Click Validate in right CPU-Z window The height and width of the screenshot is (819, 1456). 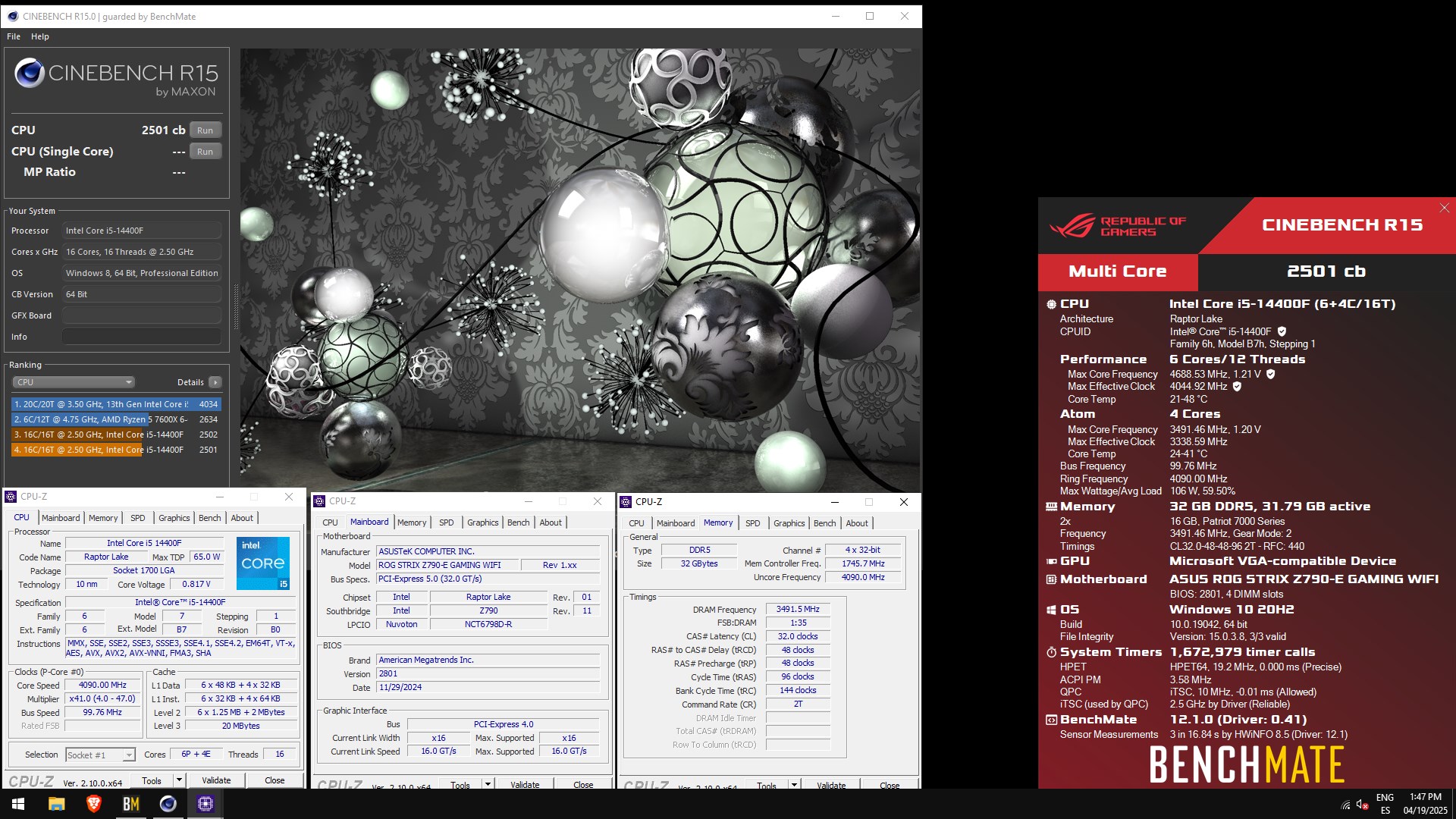(x=831, y=785)
